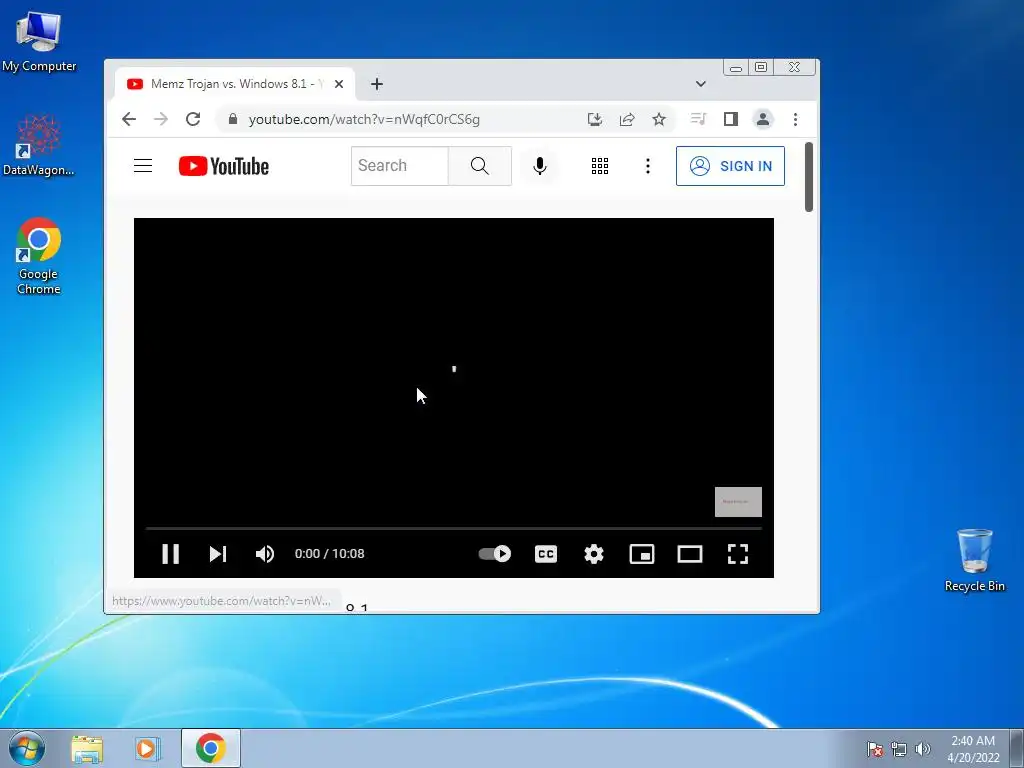Open YouTube settings three-dot menu
Screen dimensions: 1024x768
point(648,166)
